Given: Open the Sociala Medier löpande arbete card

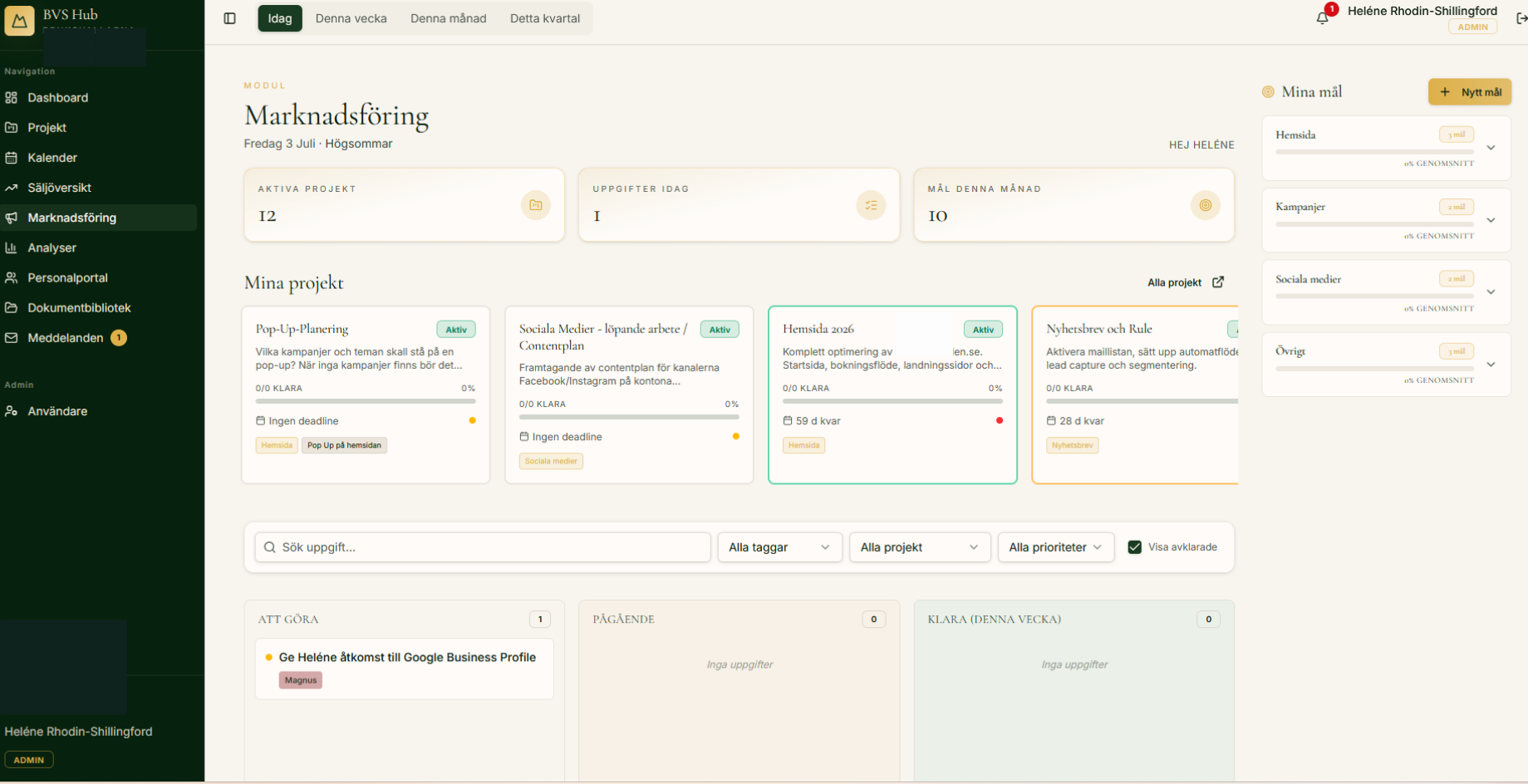Looking at the screenshot, I should [x=629, y=394].
